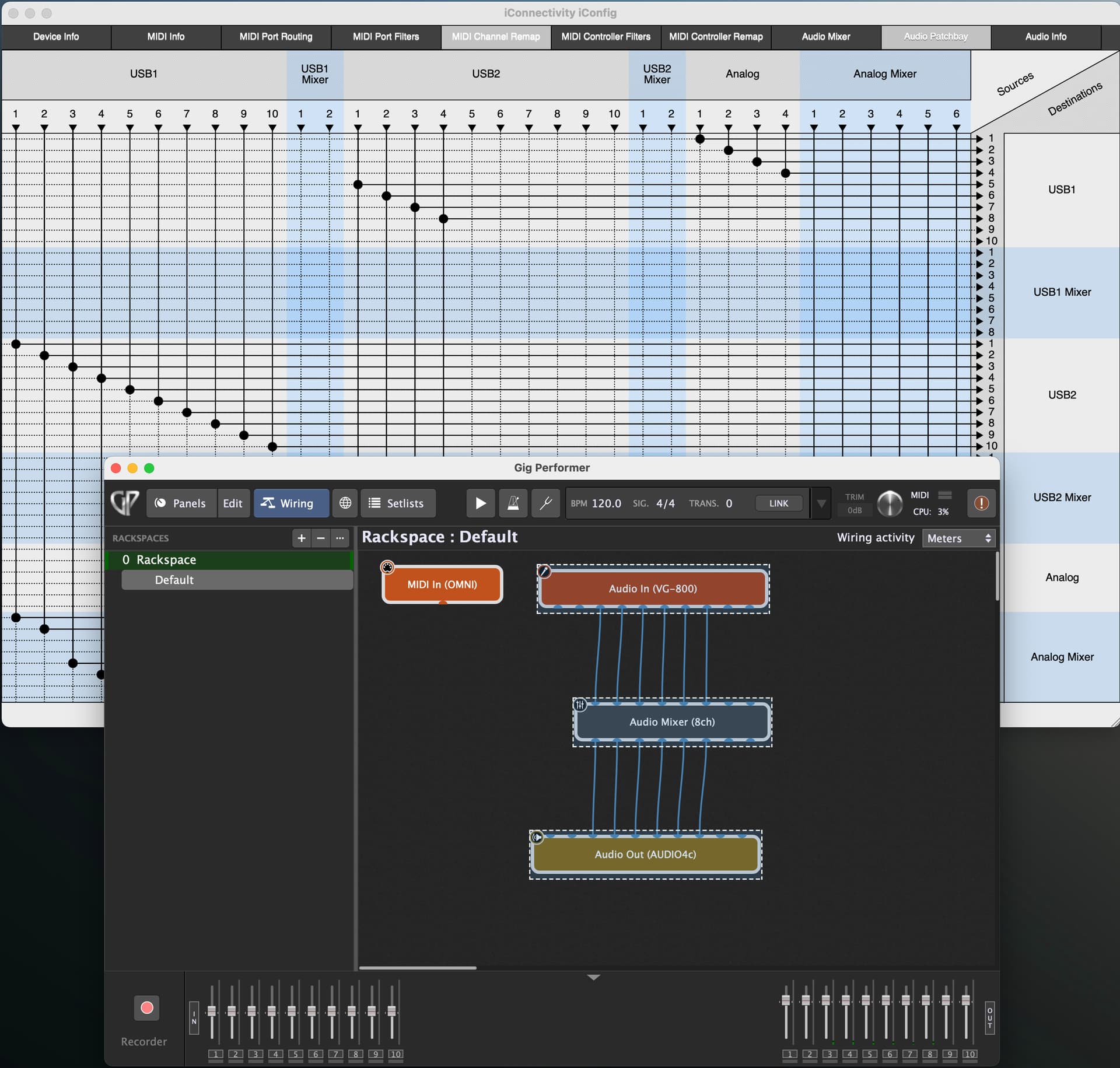The width and height of the screenshot is (1120, 1068).
Task: Click the Edit button
Action: pos(233,503)
